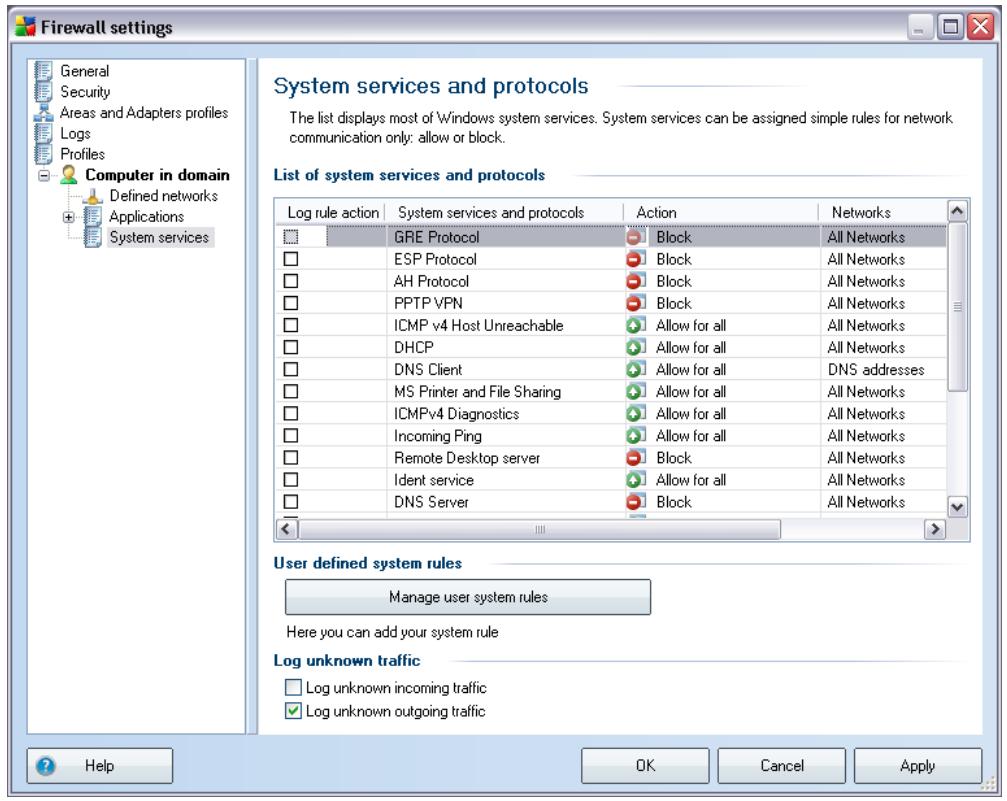
Task: Select the Remote Desktop server row name
Action: [x=467, y=458]
